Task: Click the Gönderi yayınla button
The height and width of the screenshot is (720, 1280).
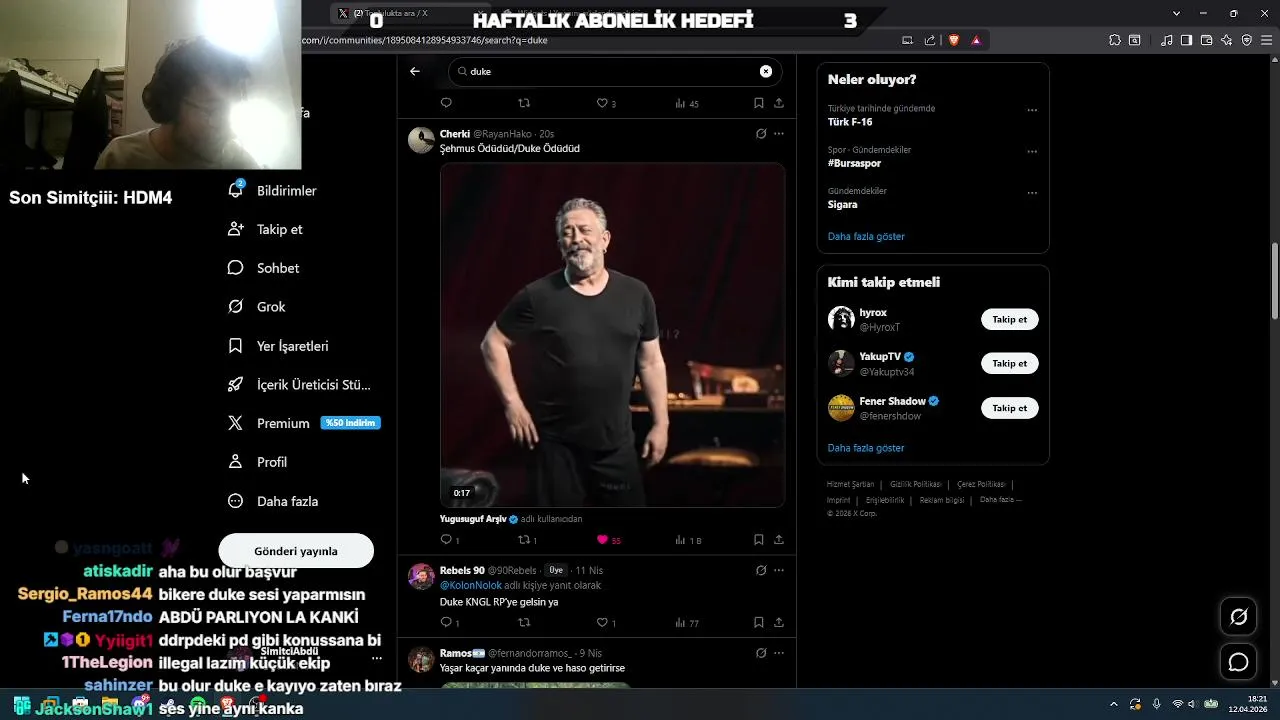Action: pyautogui.click(x=296, y=551)
